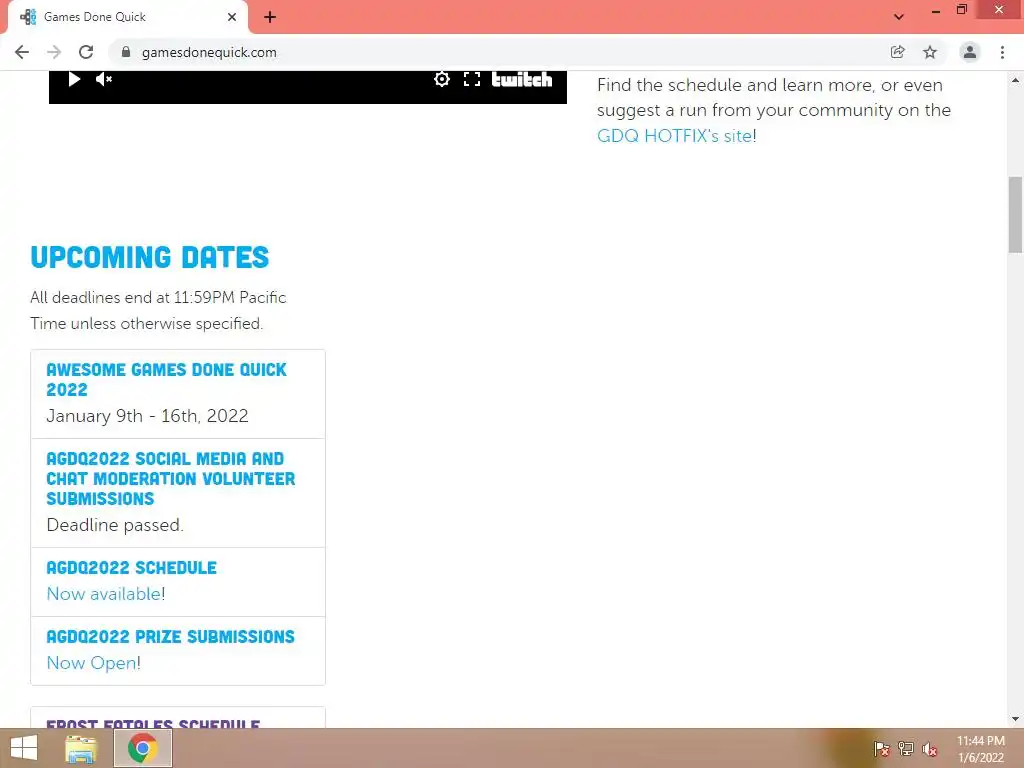
Task: Go forward to the next page
Action: point(54,52)
